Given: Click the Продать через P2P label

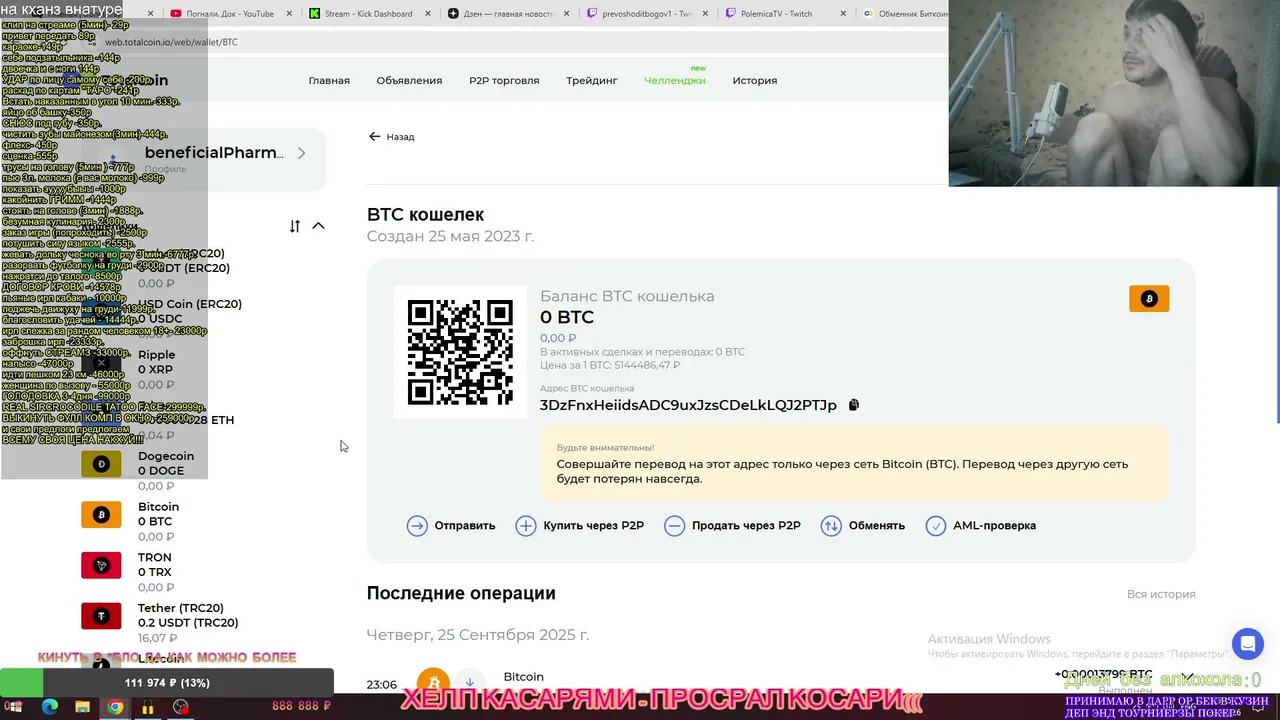Looking at the screenshot, I should click(x=746, y=526).
